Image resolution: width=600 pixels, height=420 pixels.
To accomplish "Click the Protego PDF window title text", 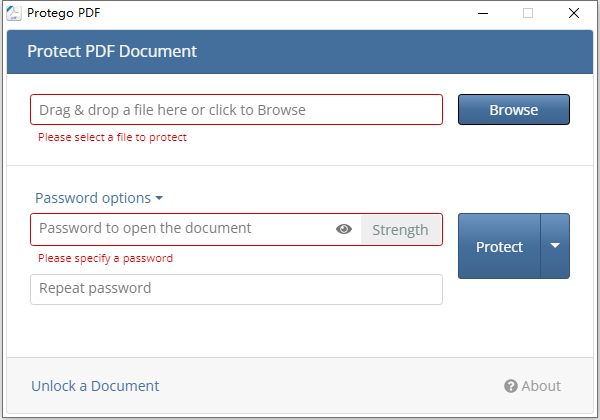I will click(x=66, y=14).
